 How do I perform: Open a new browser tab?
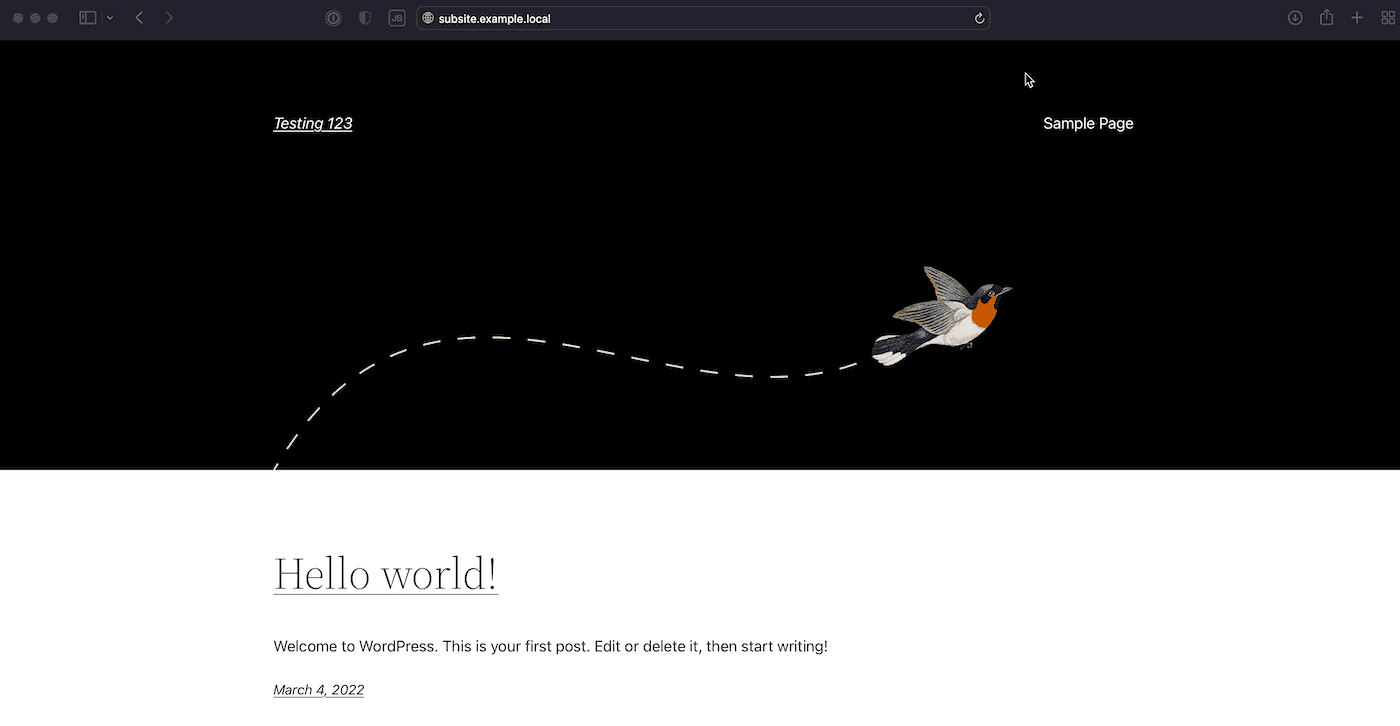tap(1357, 17)
